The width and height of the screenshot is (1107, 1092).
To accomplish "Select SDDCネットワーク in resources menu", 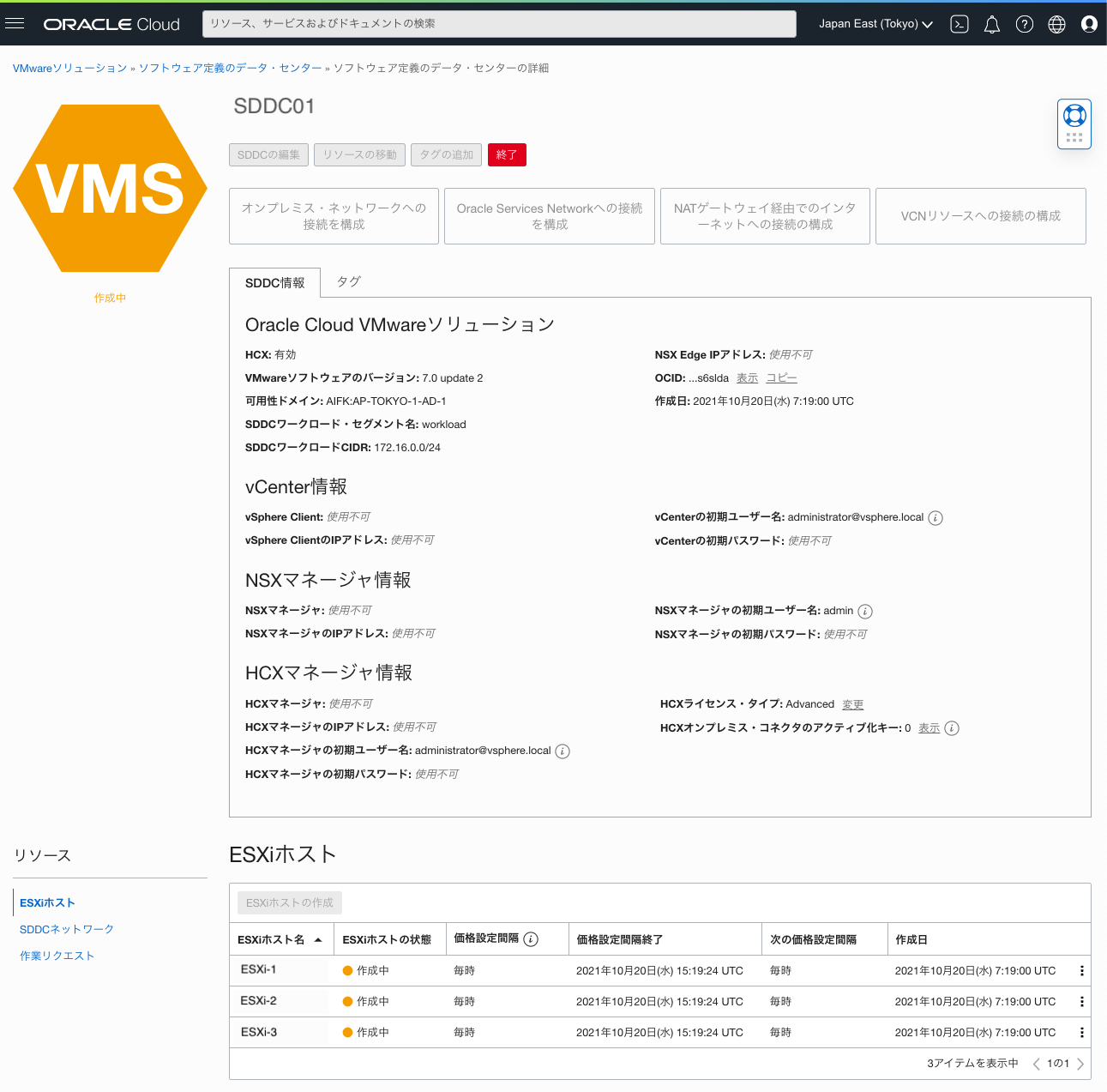I will (67, 930).
